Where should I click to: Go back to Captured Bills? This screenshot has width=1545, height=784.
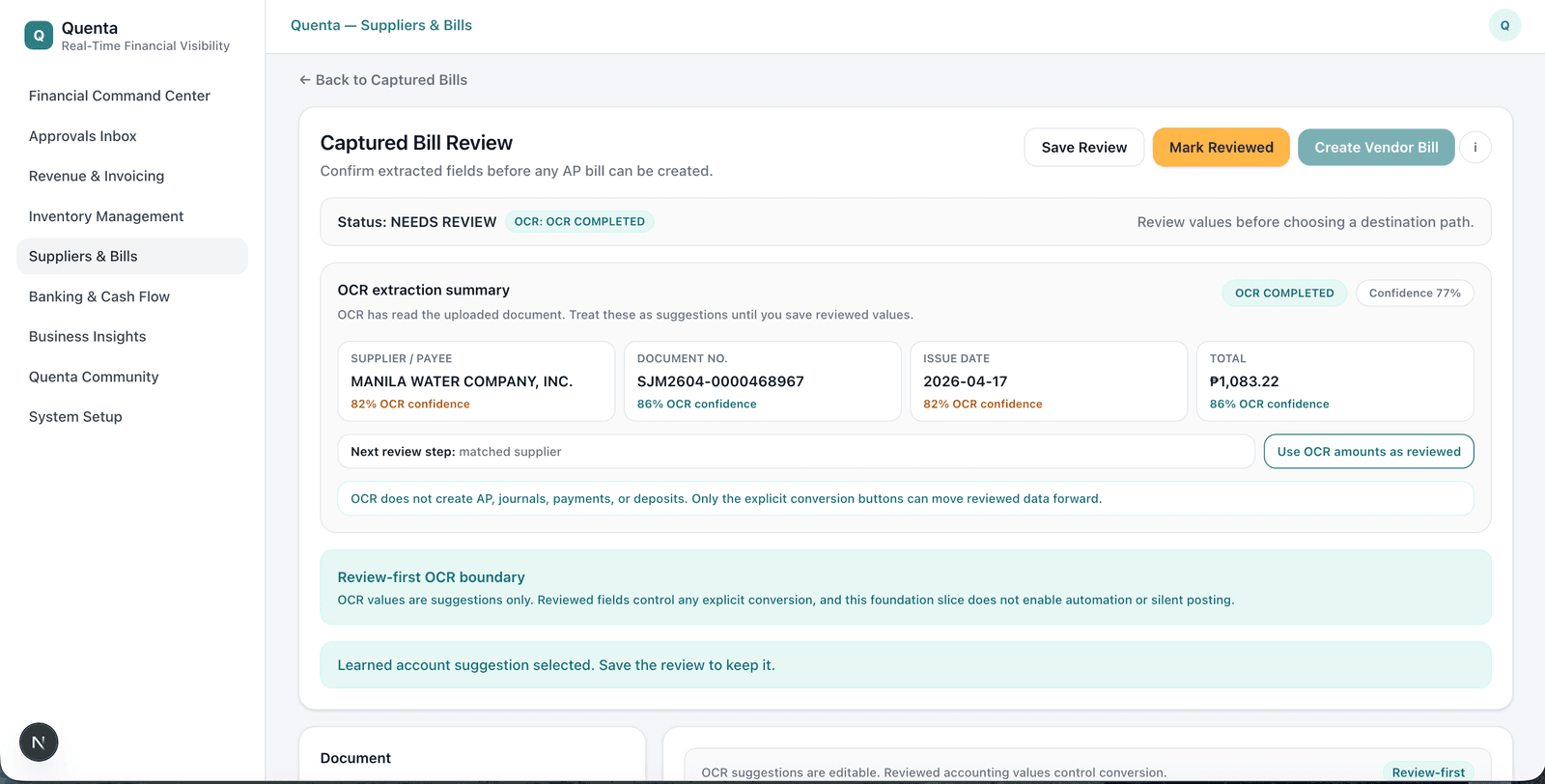(x=383, y=80)
